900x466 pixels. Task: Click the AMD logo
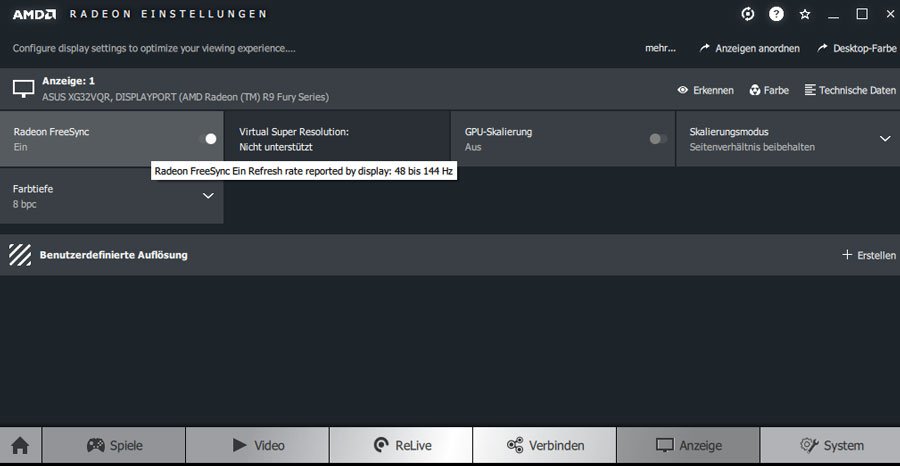34,14
